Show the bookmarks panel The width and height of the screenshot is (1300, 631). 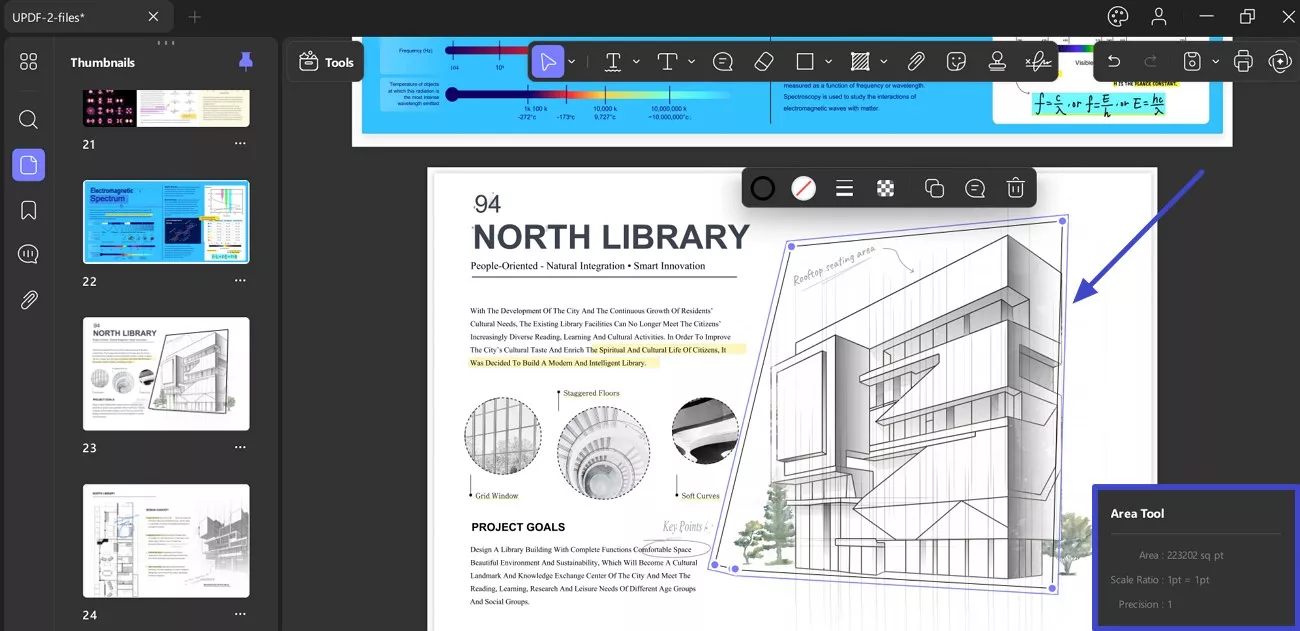pyautogui.click(x=28, y=210)
